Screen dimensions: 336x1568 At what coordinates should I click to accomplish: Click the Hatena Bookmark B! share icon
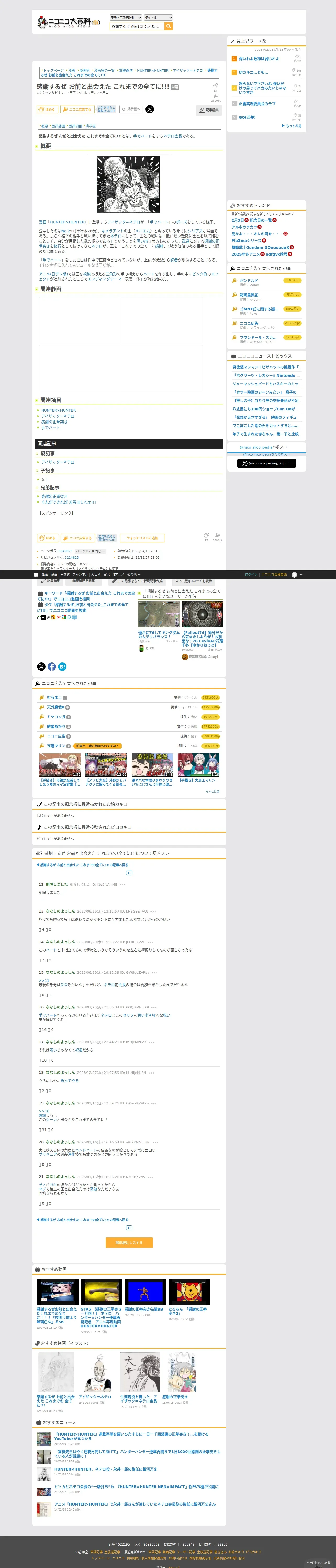pyautogui.click(x=62, y=666)
